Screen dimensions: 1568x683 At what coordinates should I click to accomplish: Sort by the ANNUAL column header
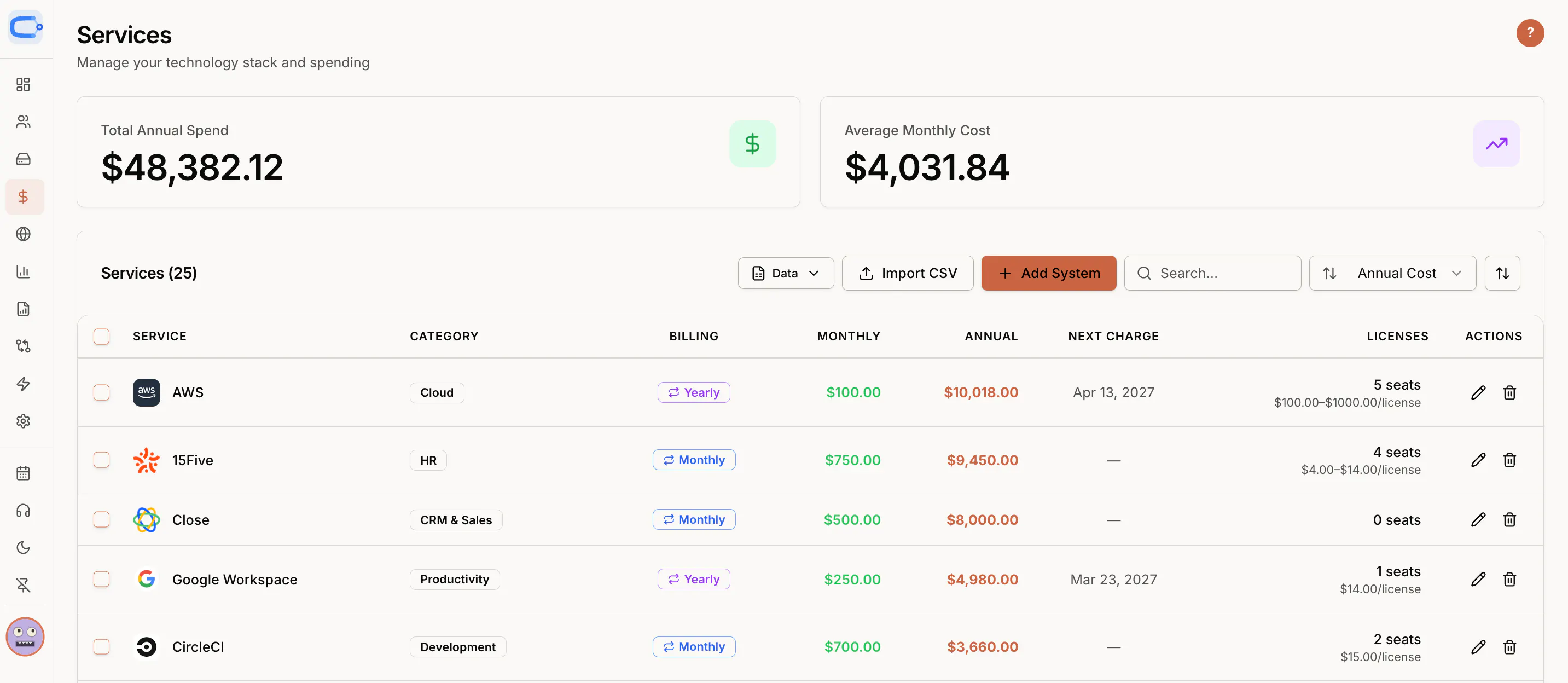click(991, 337)
